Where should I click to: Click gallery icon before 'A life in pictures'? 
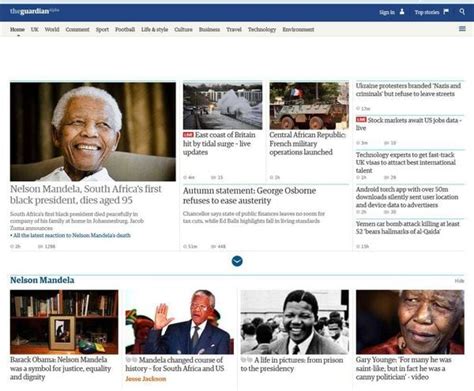pyautogui.click(x=247, y=360)
